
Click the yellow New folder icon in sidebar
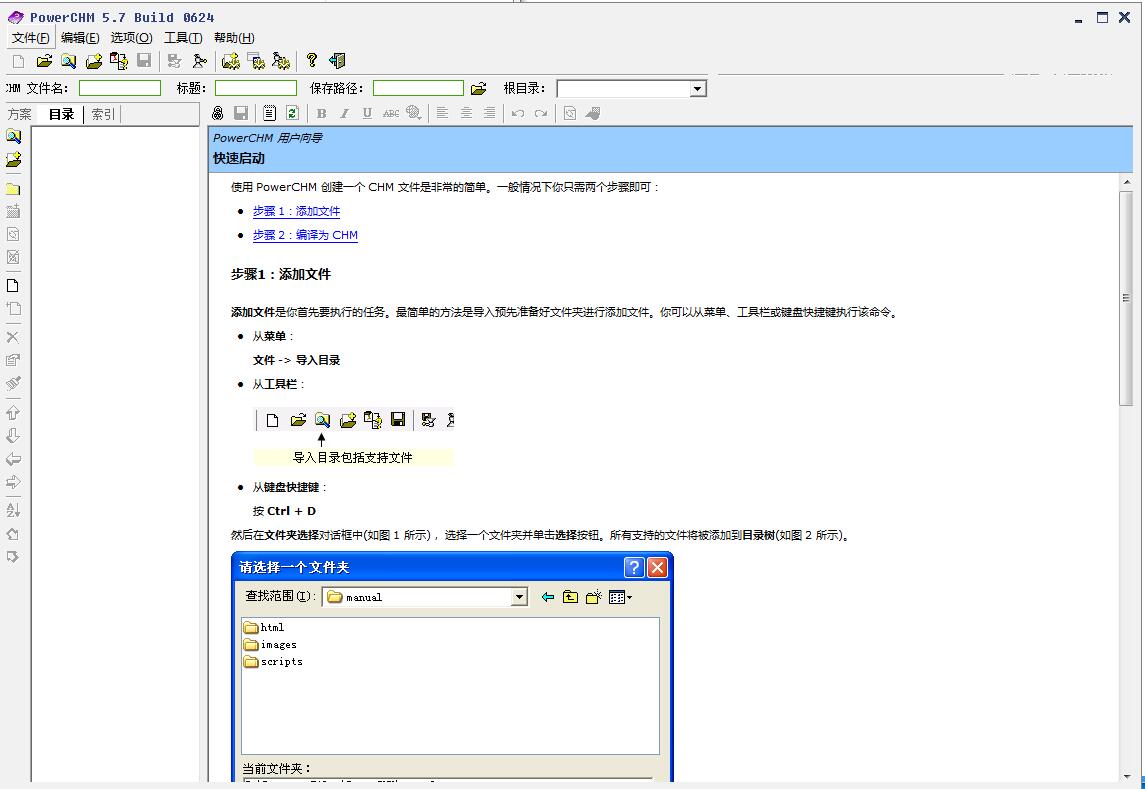(13, 188)
